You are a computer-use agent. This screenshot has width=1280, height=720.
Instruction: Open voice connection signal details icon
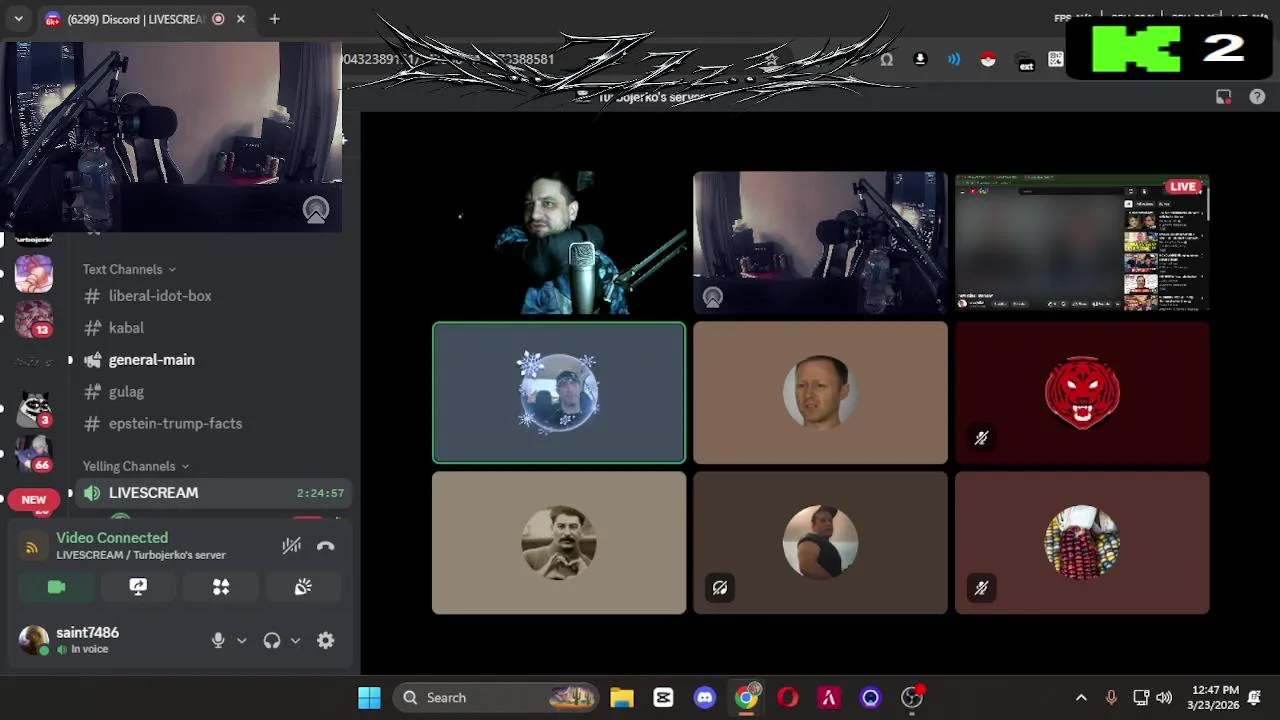32,547
